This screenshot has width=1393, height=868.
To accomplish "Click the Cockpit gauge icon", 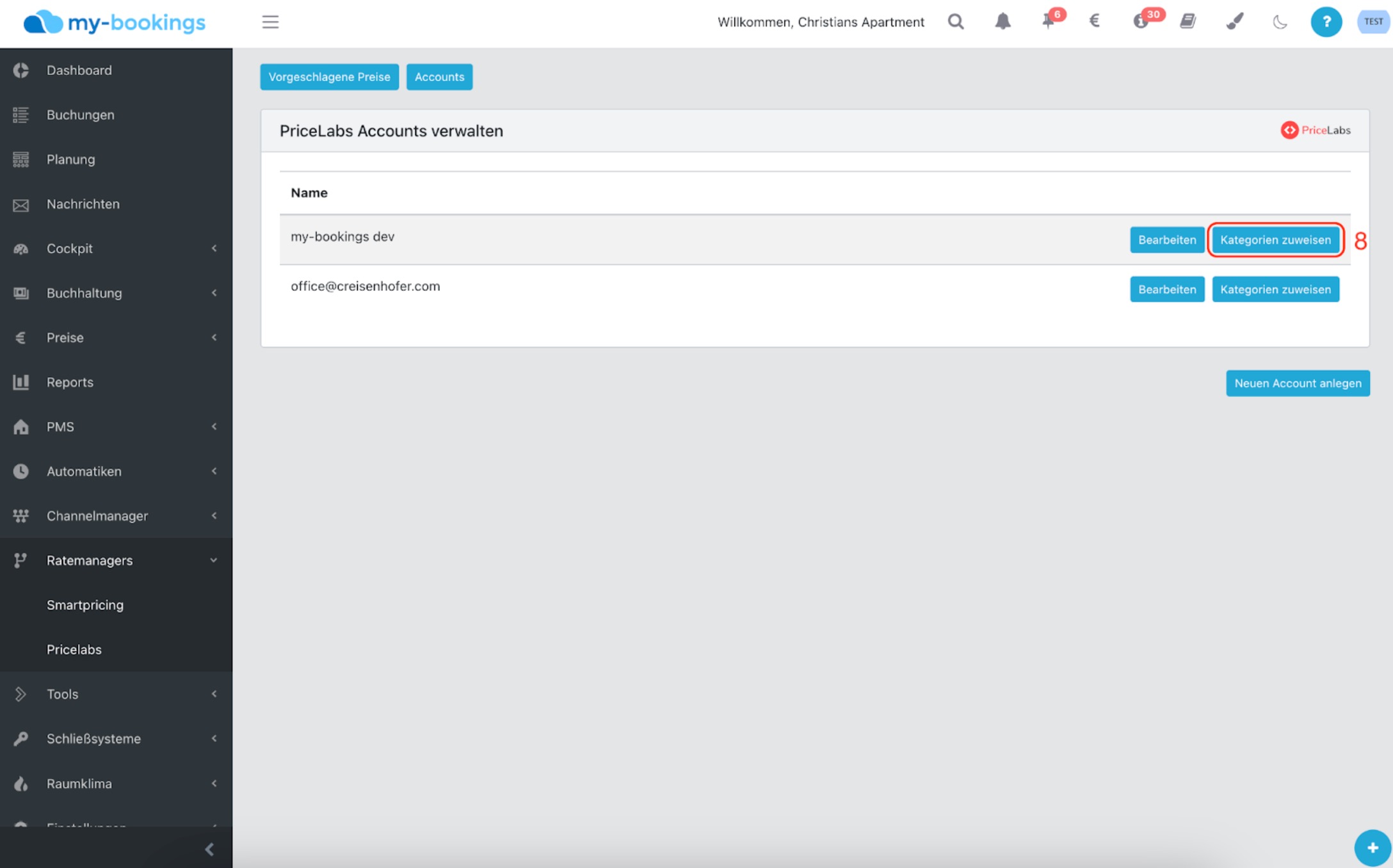I will coord(20,249).
